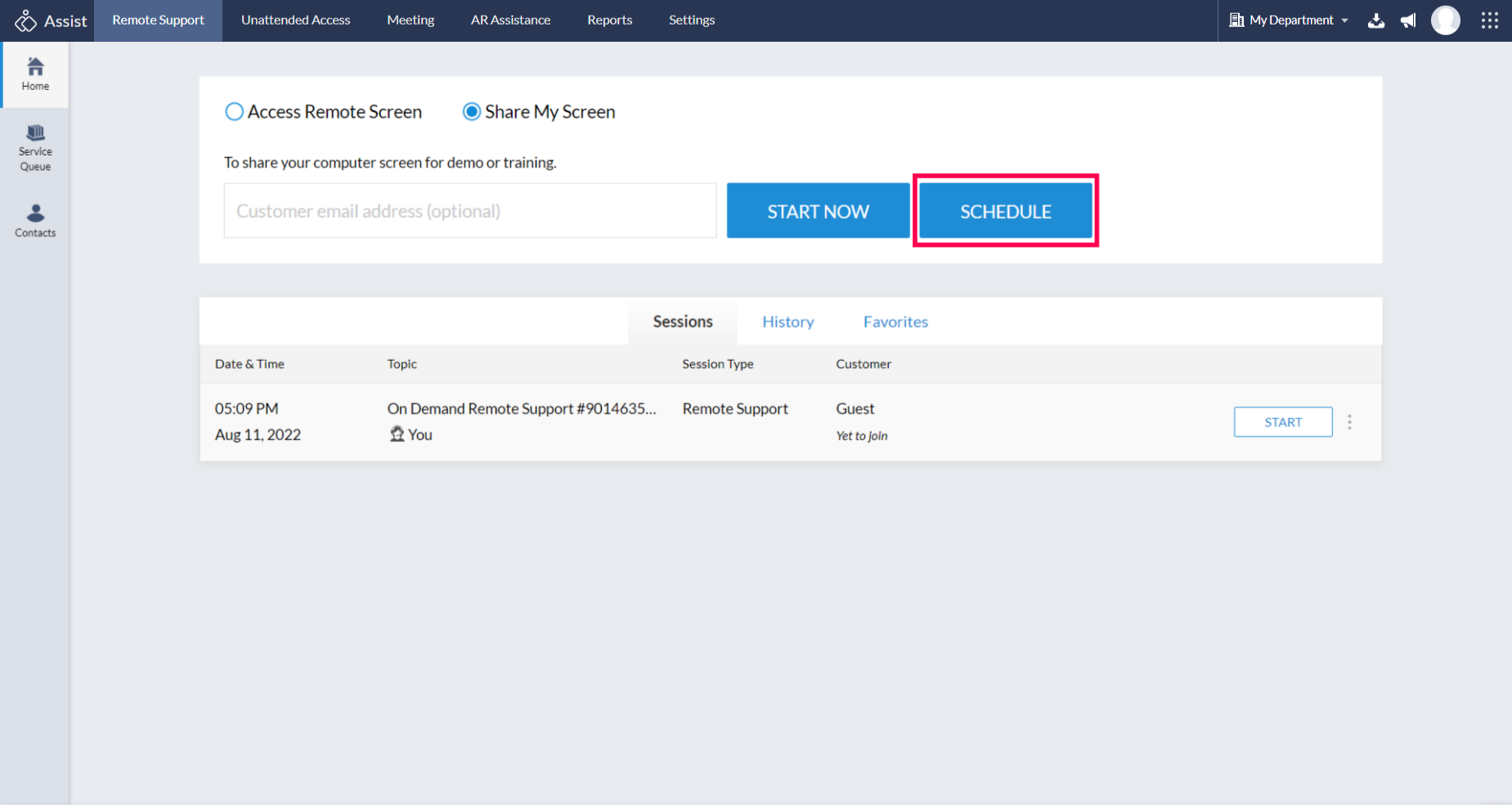The width and height of the screenshot is (1512, 805).
Task: Switch to the Favorites tab
Action: coord(895,322)
